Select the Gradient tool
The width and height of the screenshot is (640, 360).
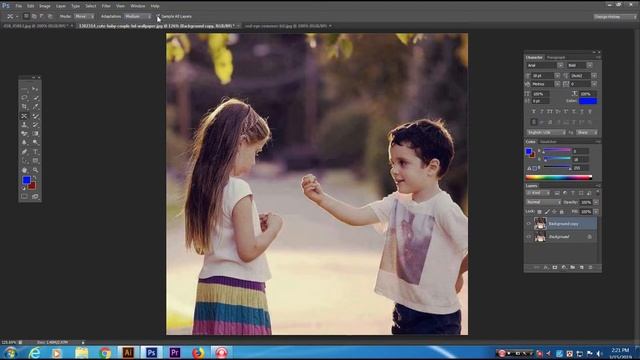(36, 134)
